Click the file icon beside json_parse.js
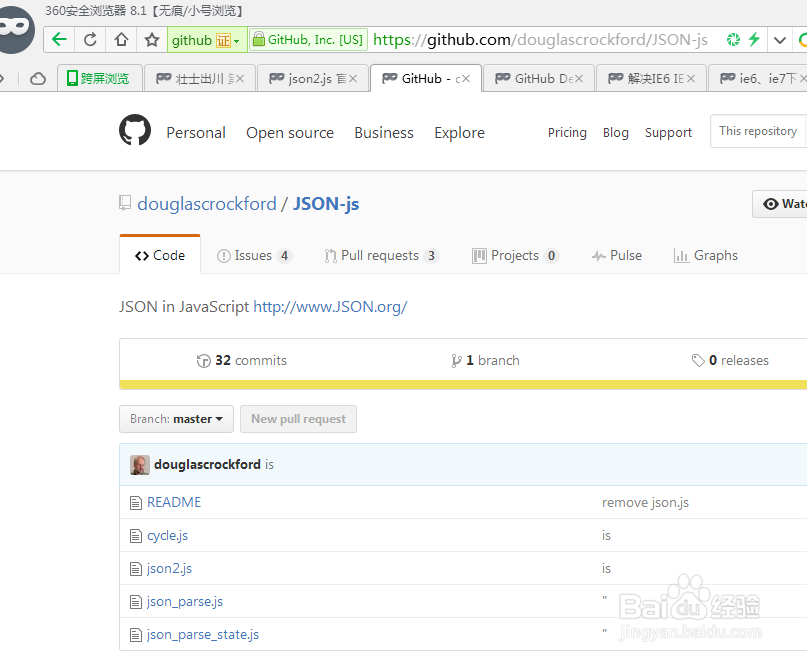807x660 pixels. point(135,601)
